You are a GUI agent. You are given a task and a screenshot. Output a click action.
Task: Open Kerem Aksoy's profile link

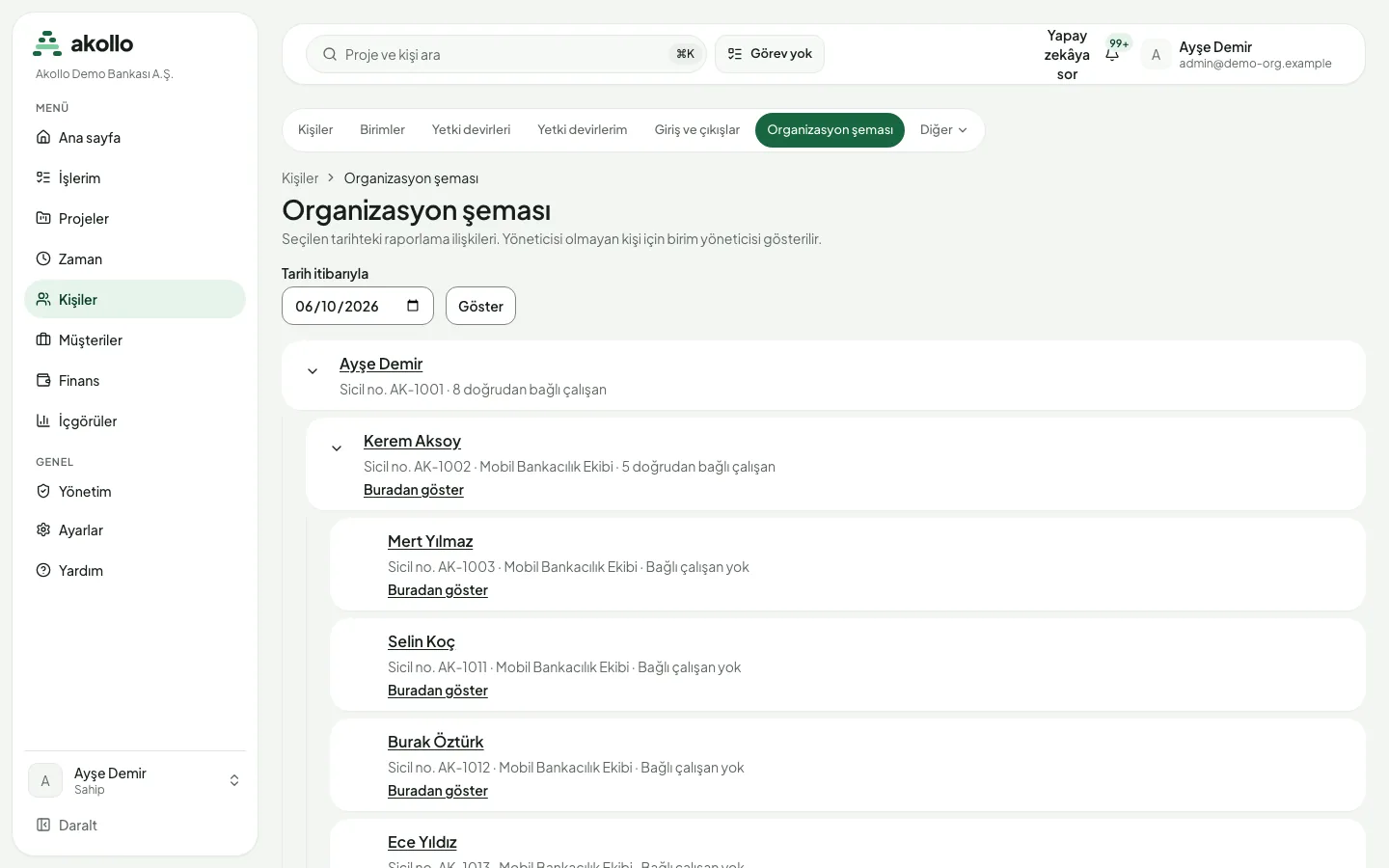pyautogui.click(x=412, y=441)
